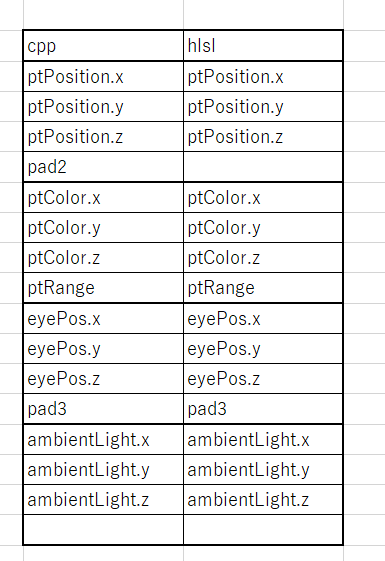Click eyePos.z under hlsl column
Image resolution: width=385 pixels, height=561 pixels.
pyautogui.click(x=263, y=379)
